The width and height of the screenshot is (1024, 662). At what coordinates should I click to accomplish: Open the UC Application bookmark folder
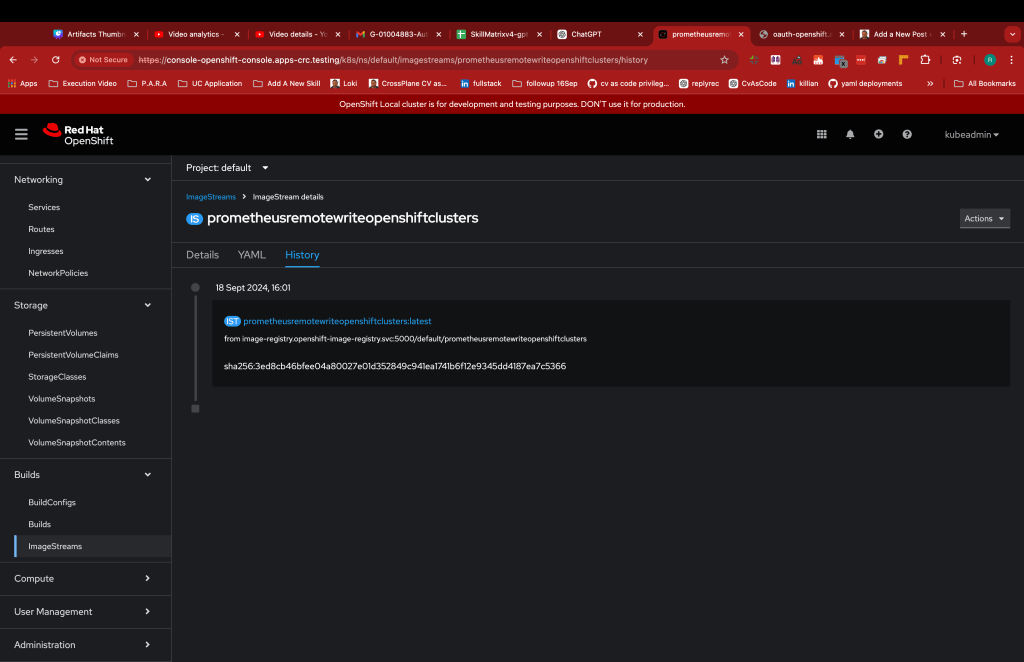tap(210, 84)
